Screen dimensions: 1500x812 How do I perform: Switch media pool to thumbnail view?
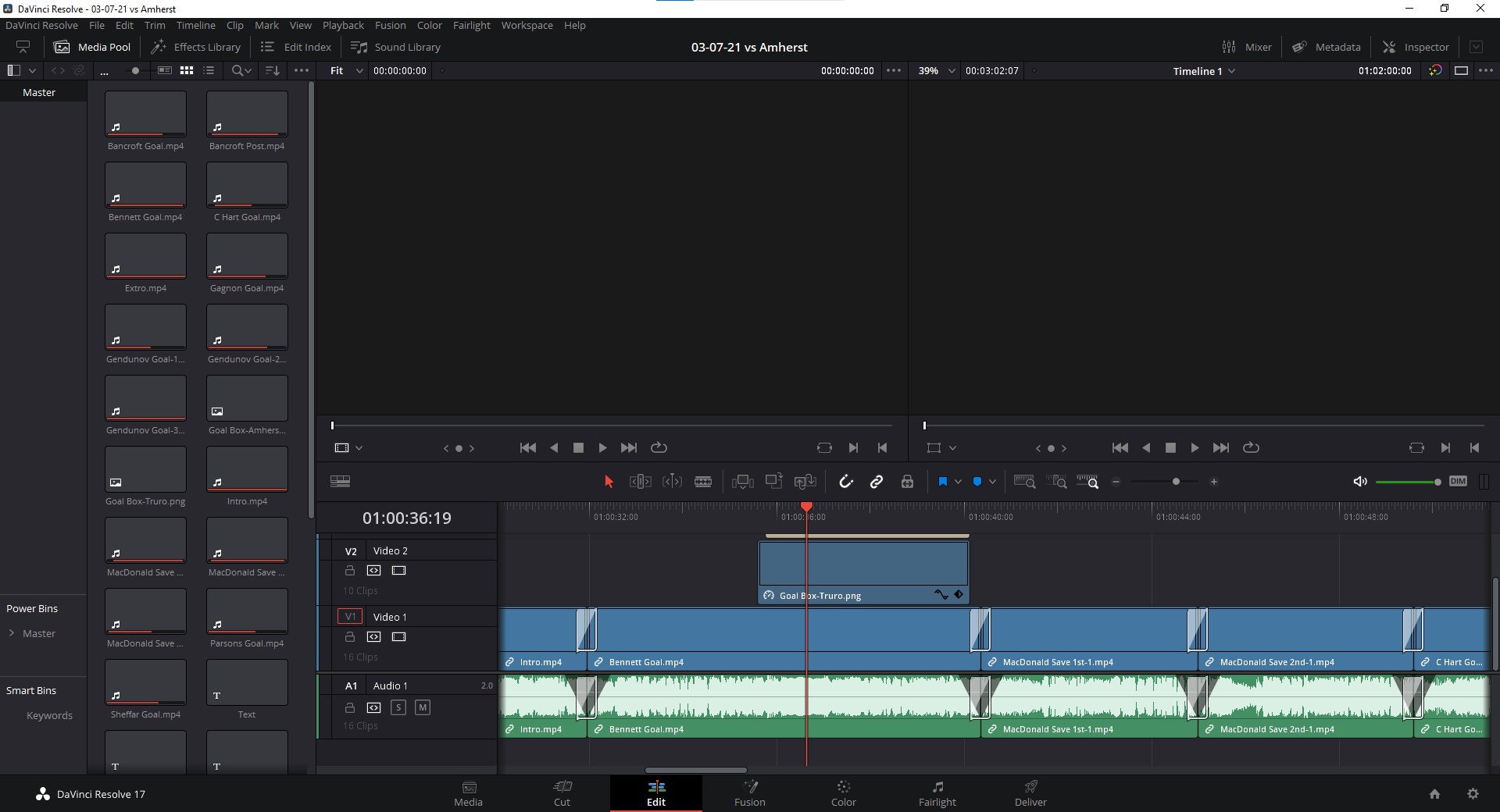186,70
